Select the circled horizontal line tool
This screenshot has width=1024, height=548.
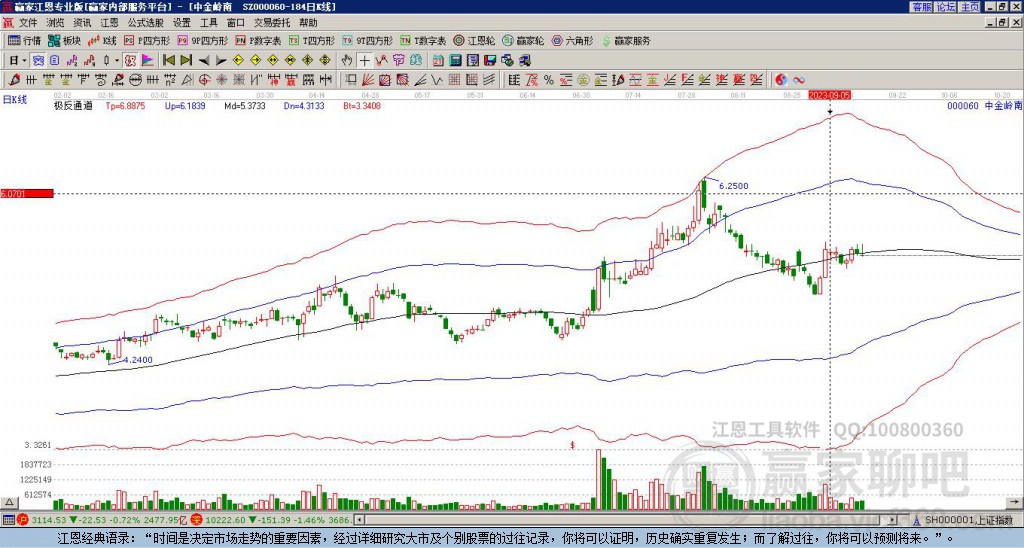(x=135, y=80)
